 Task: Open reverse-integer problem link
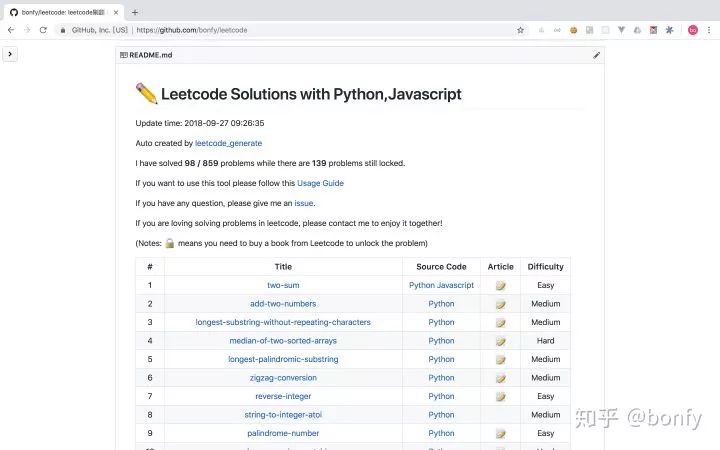click(283, 396)
